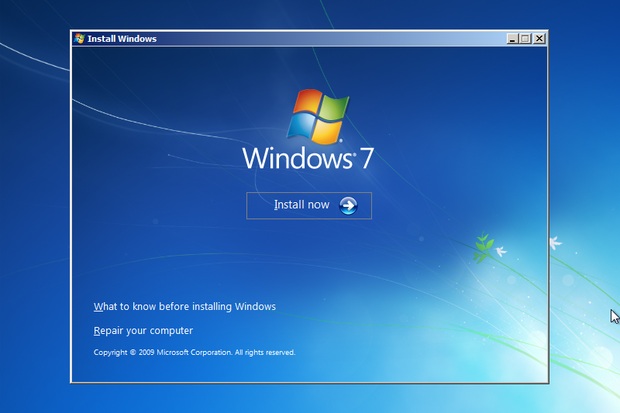
Task: Click the Windows 7 wordmark text
Action: [x=308, y=158]
